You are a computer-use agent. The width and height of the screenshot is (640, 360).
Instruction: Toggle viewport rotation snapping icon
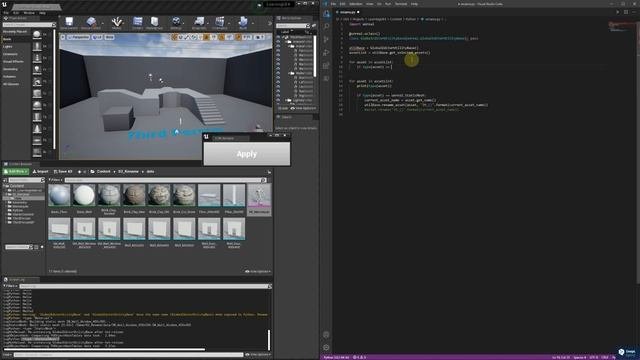click(x=222, y=37)
